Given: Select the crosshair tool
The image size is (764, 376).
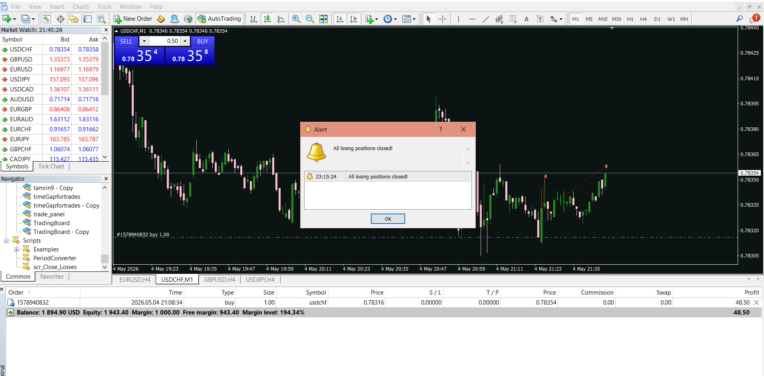Looking at the screenshot, I should tap(442, 19).
